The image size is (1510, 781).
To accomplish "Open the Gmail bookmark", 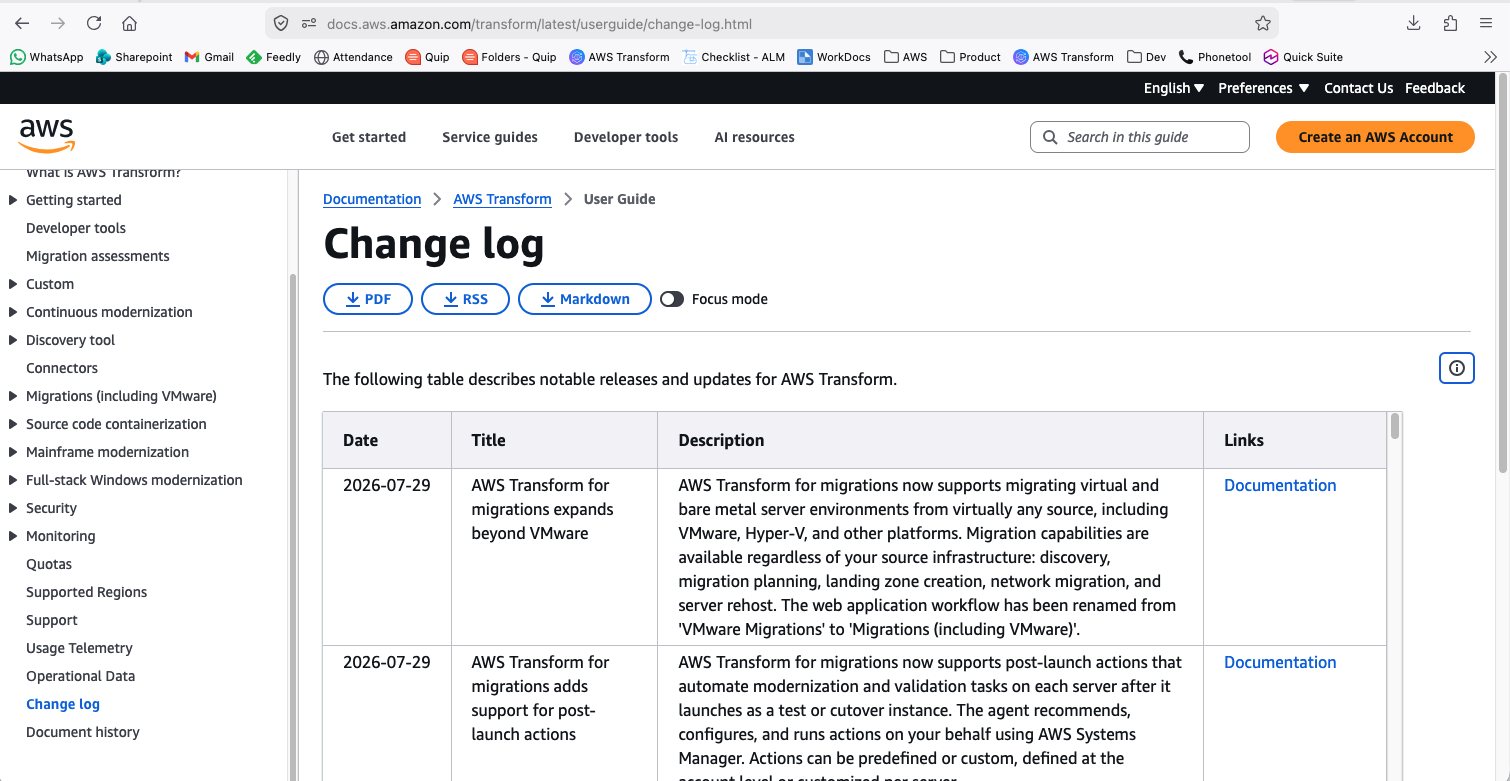I will tap(209, 57).
